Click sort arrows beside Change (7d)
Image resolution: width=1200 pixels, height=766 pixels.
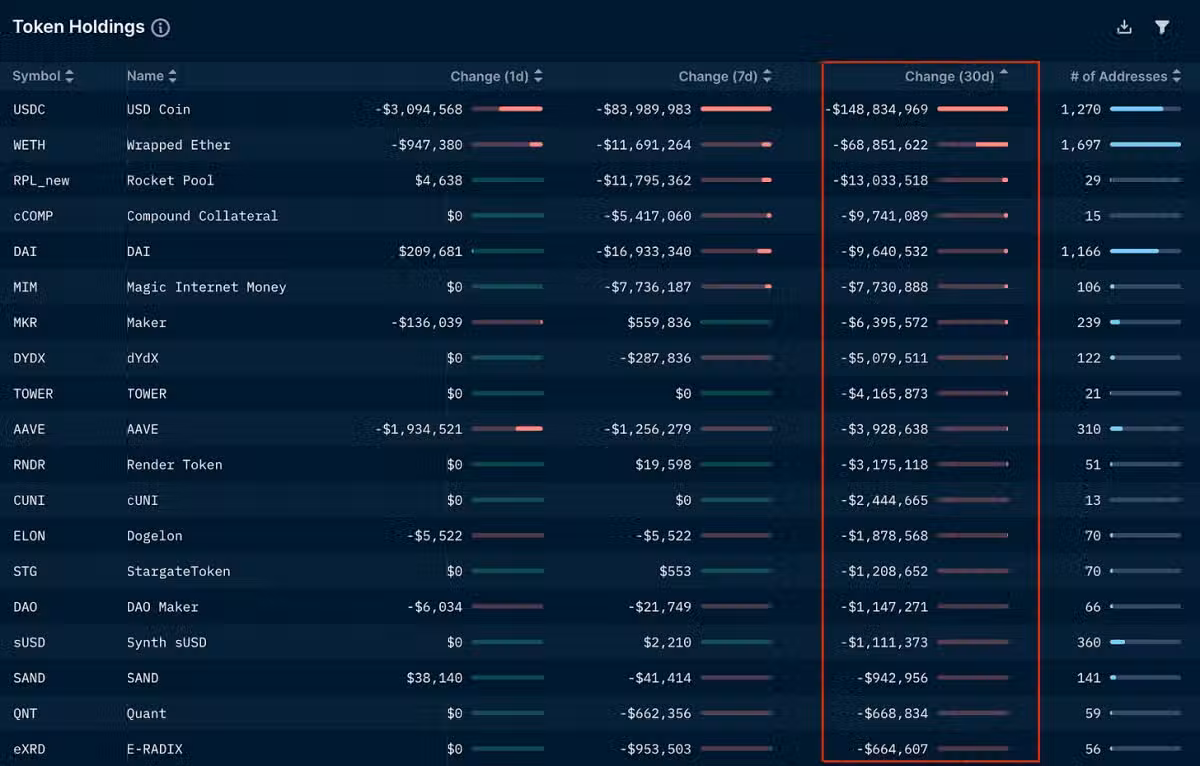[x=767, y=76]
